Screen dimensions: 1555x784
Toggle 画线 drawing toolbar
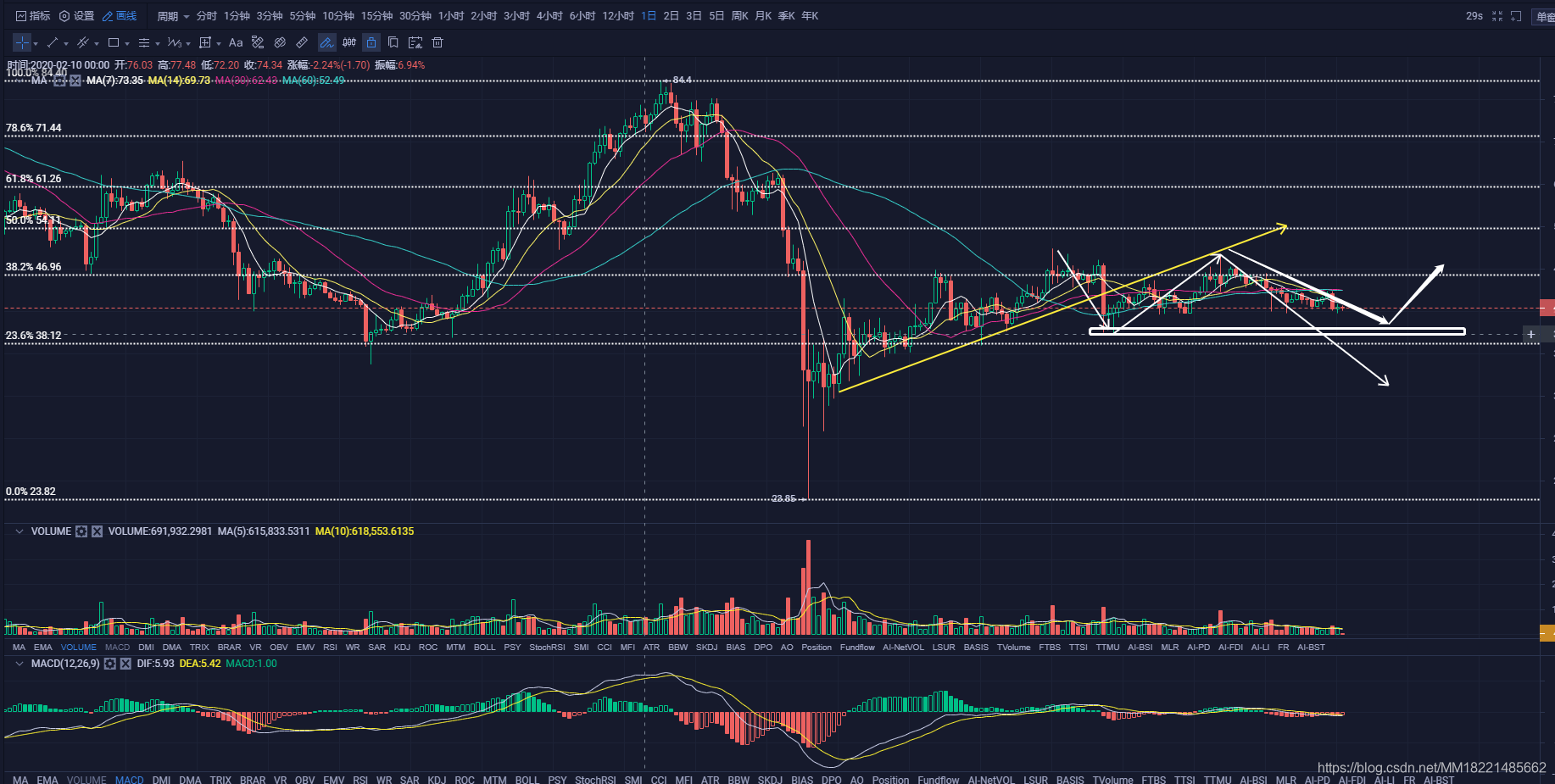click(x=120, y=16)
